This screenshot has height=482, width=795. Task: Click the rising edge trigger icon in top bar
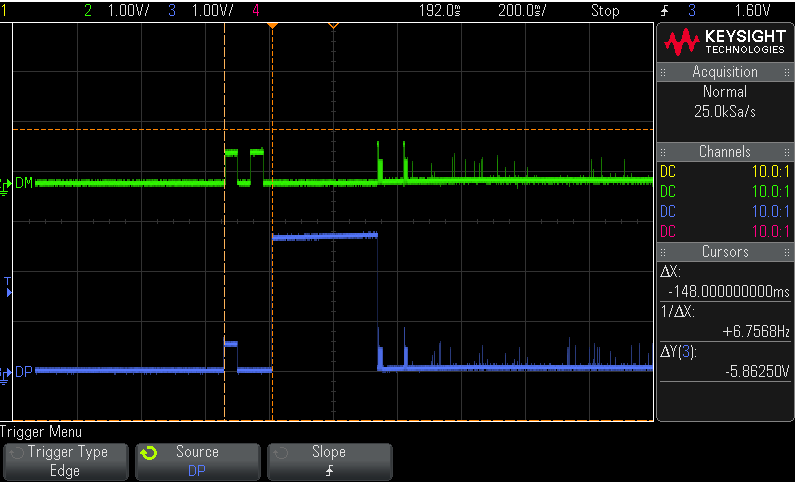(x=665, y=11)
